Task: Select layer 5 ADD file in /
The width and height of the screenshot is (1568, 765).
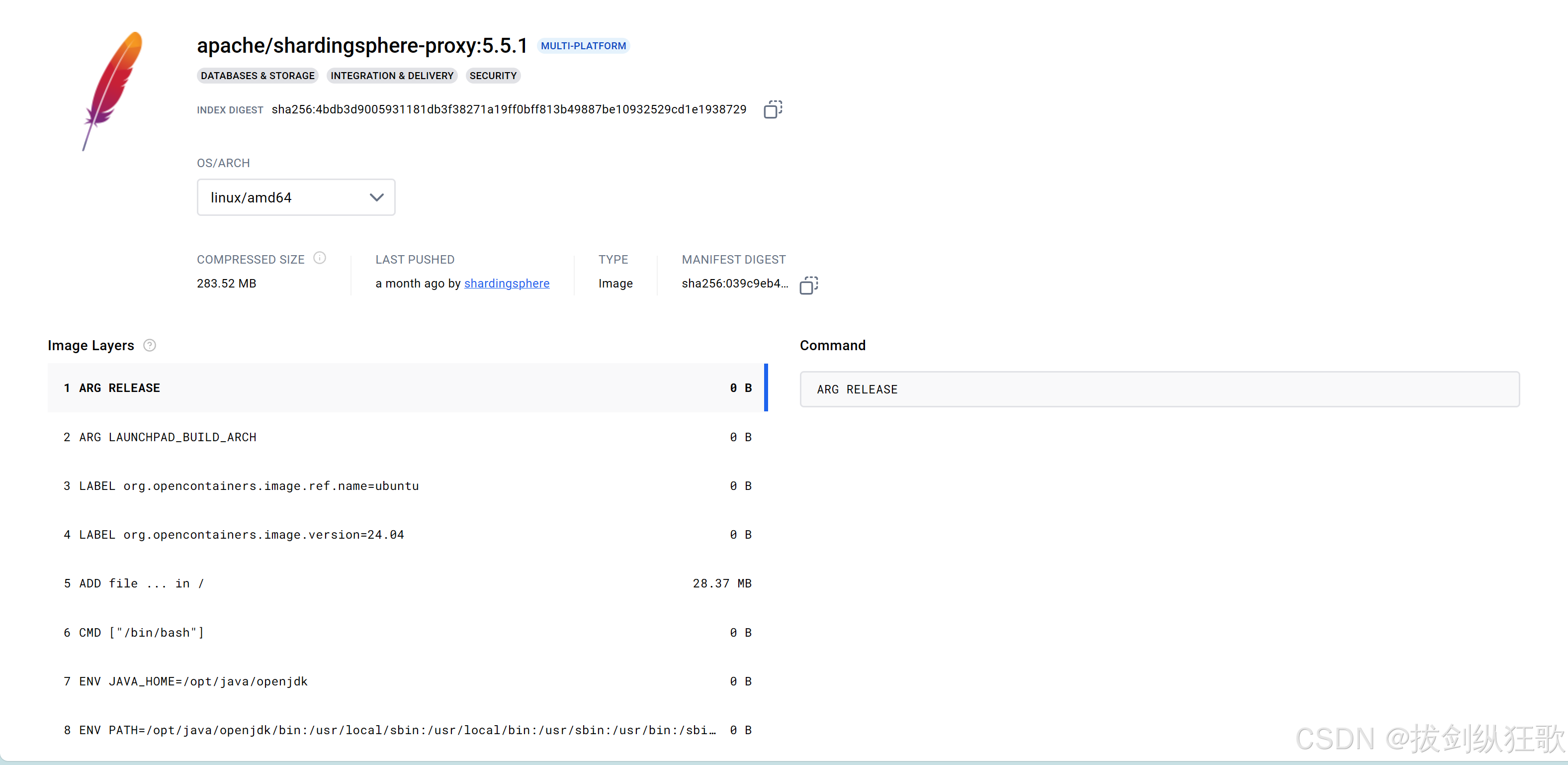Action: (x=407, y=583)
